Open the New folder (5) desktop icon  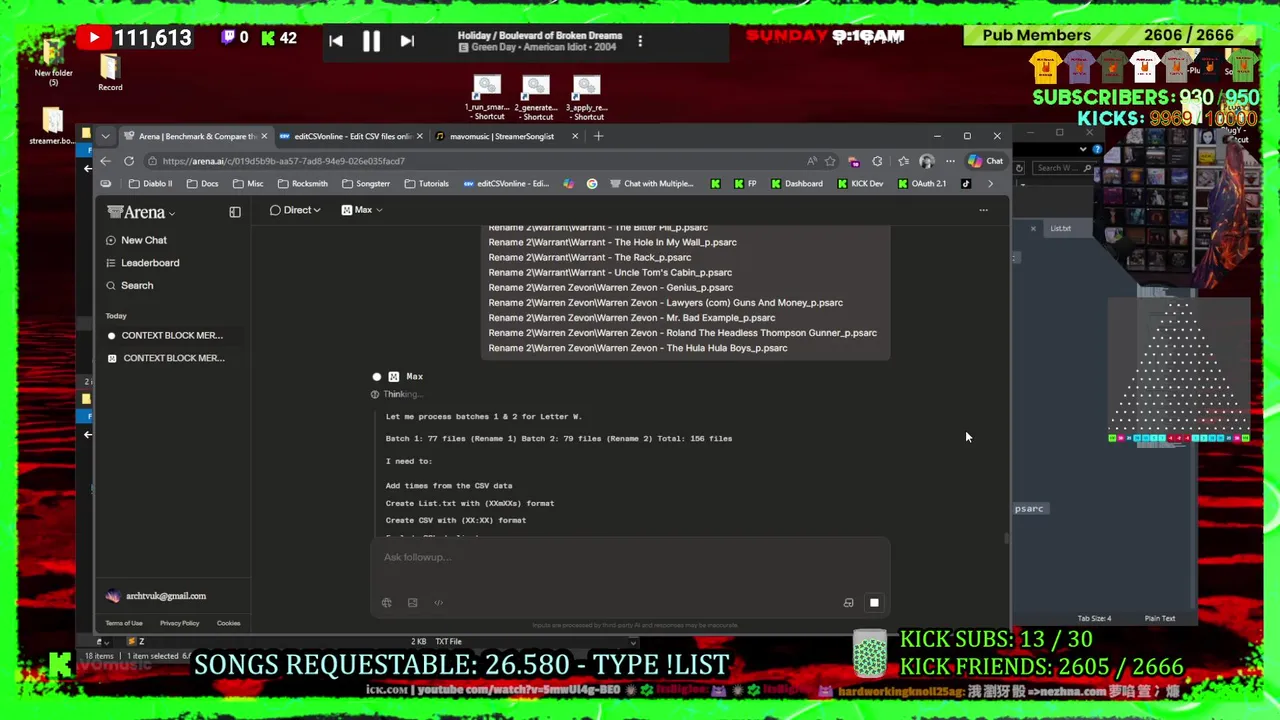(53, 60)
